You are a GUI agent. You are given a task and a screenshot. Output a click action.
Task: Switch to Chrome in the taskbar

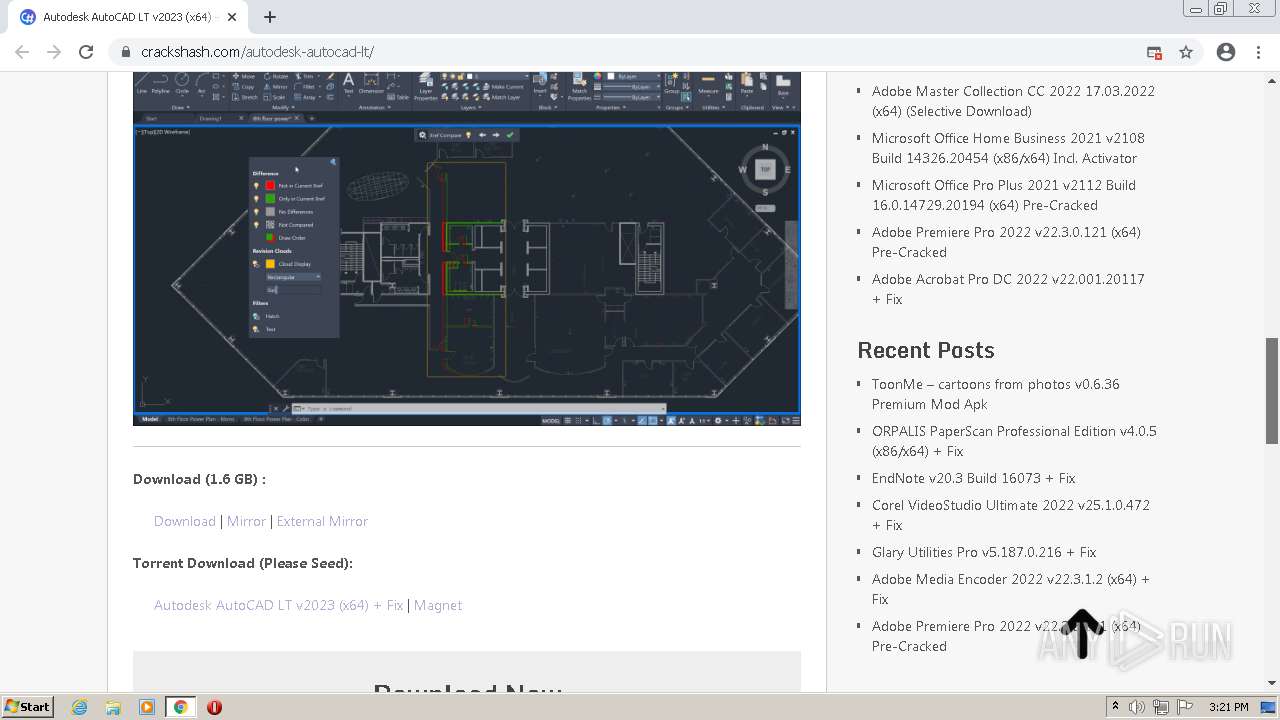click(181, 707)
